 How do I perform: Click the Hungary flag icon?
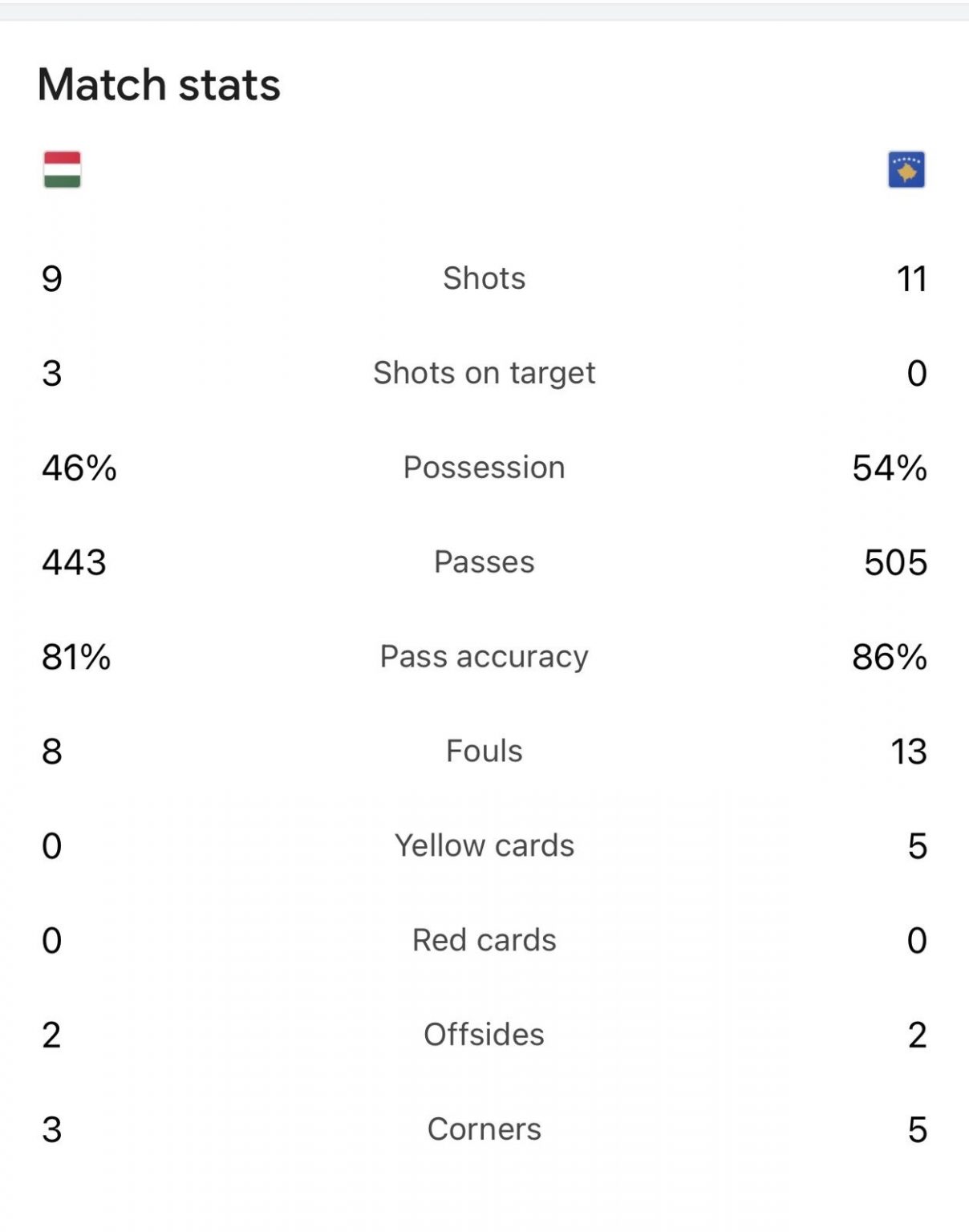[x=62, y=169]
